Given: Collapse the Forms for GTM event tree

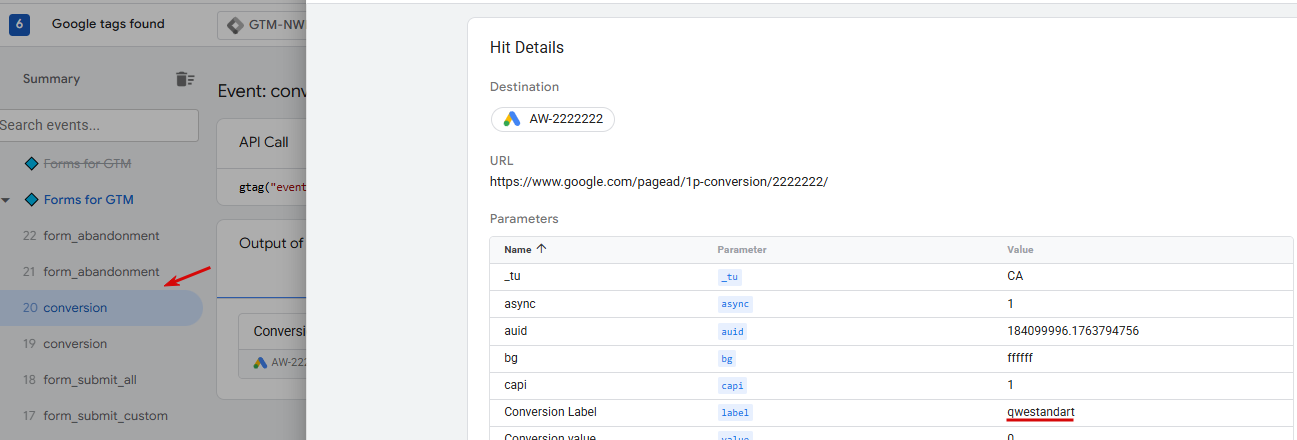Looking at the screenshot, I should [7, 200].
